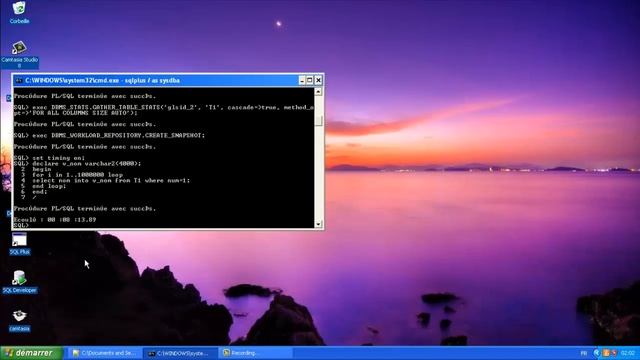Viewport: 640px width, 360px height.
Task: Close the cmd.exe sqlplus window
Action: (x=318, y=80)
